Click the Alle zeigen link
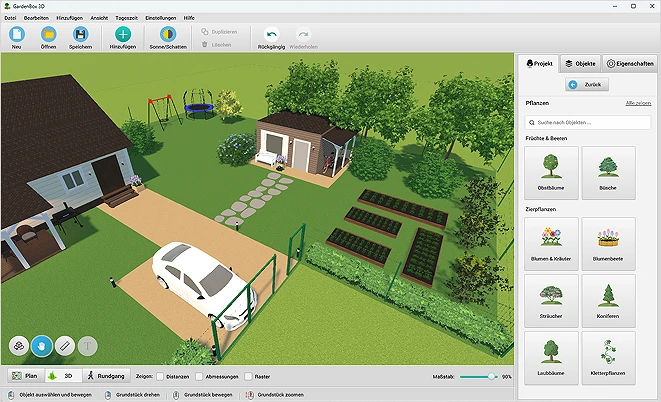Image resolution: width=661 pixels, height=402 pixels. pyautogui.click(x=638, y=103)
